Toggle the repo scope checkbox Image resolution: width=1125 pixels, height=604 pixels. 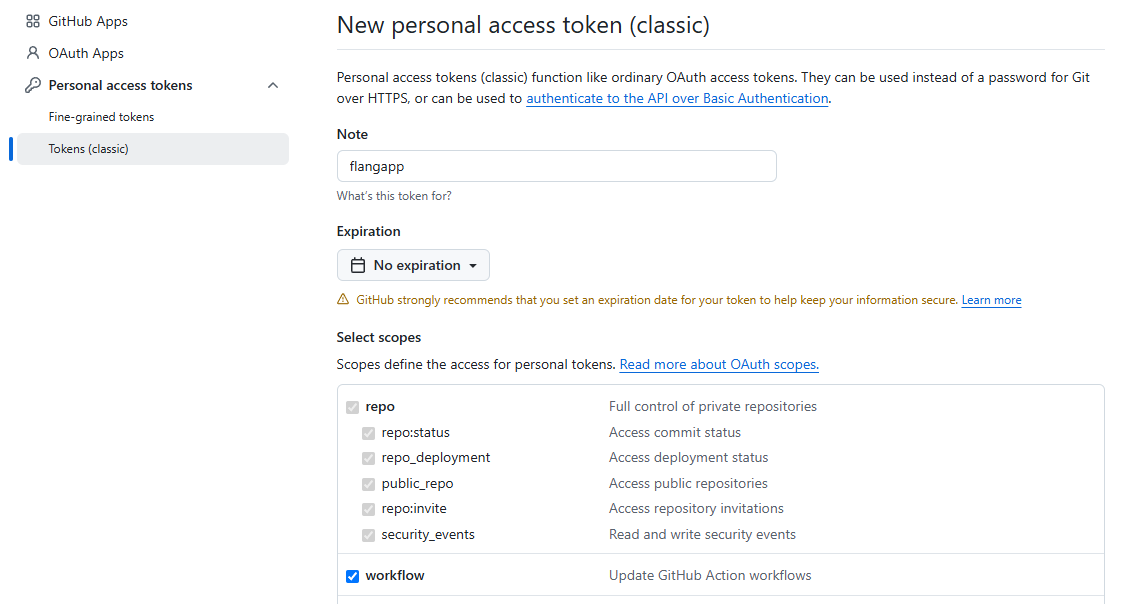click(352, 407)
